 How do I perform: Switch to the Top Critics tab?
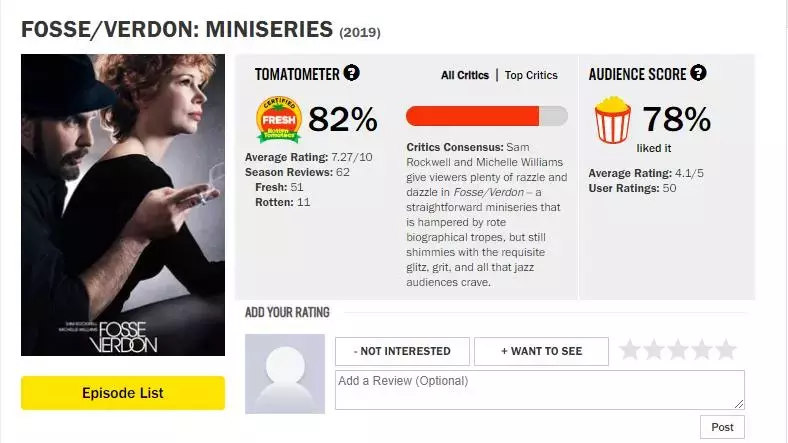point(531,75)
